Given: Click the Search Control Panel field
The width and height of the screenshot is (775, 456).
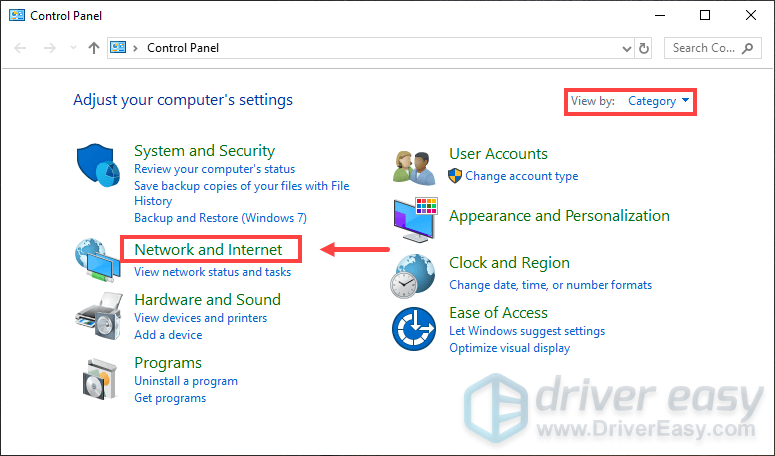Looking at the screenshot, I should 712,48.
